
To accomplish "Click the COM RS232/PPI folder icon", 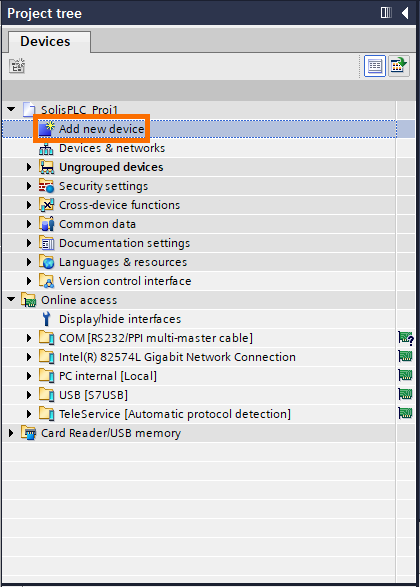I will coord(47,338).
